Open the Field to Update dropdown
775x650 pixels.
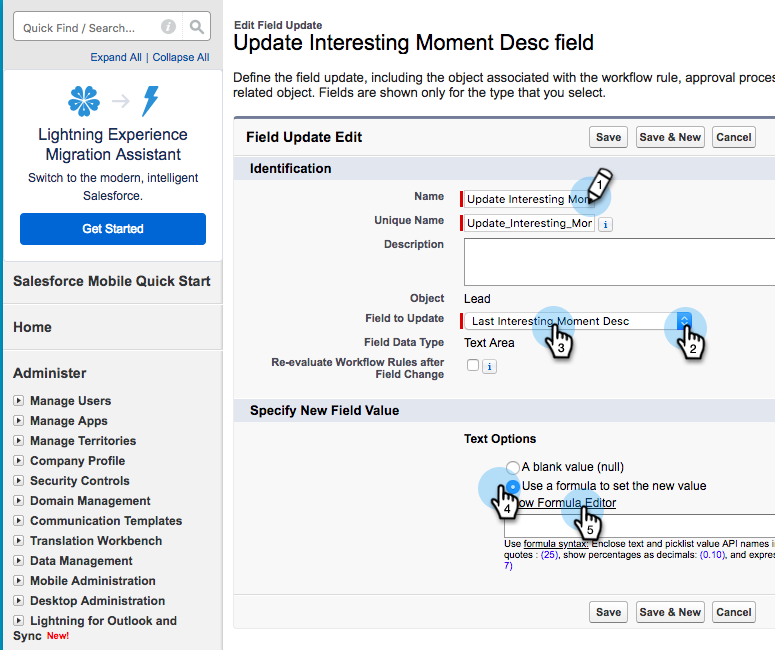click(x=684, y=321)
